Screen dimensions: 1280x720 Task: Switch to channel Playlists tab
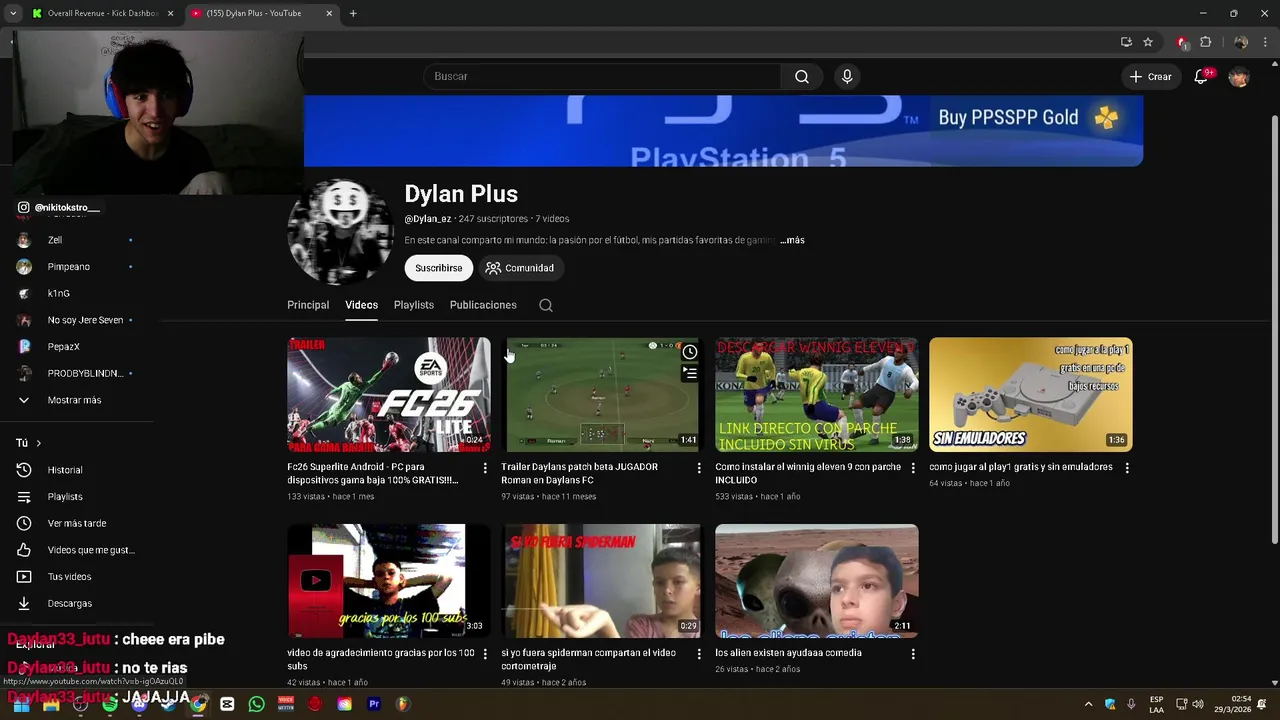point(414,305)
